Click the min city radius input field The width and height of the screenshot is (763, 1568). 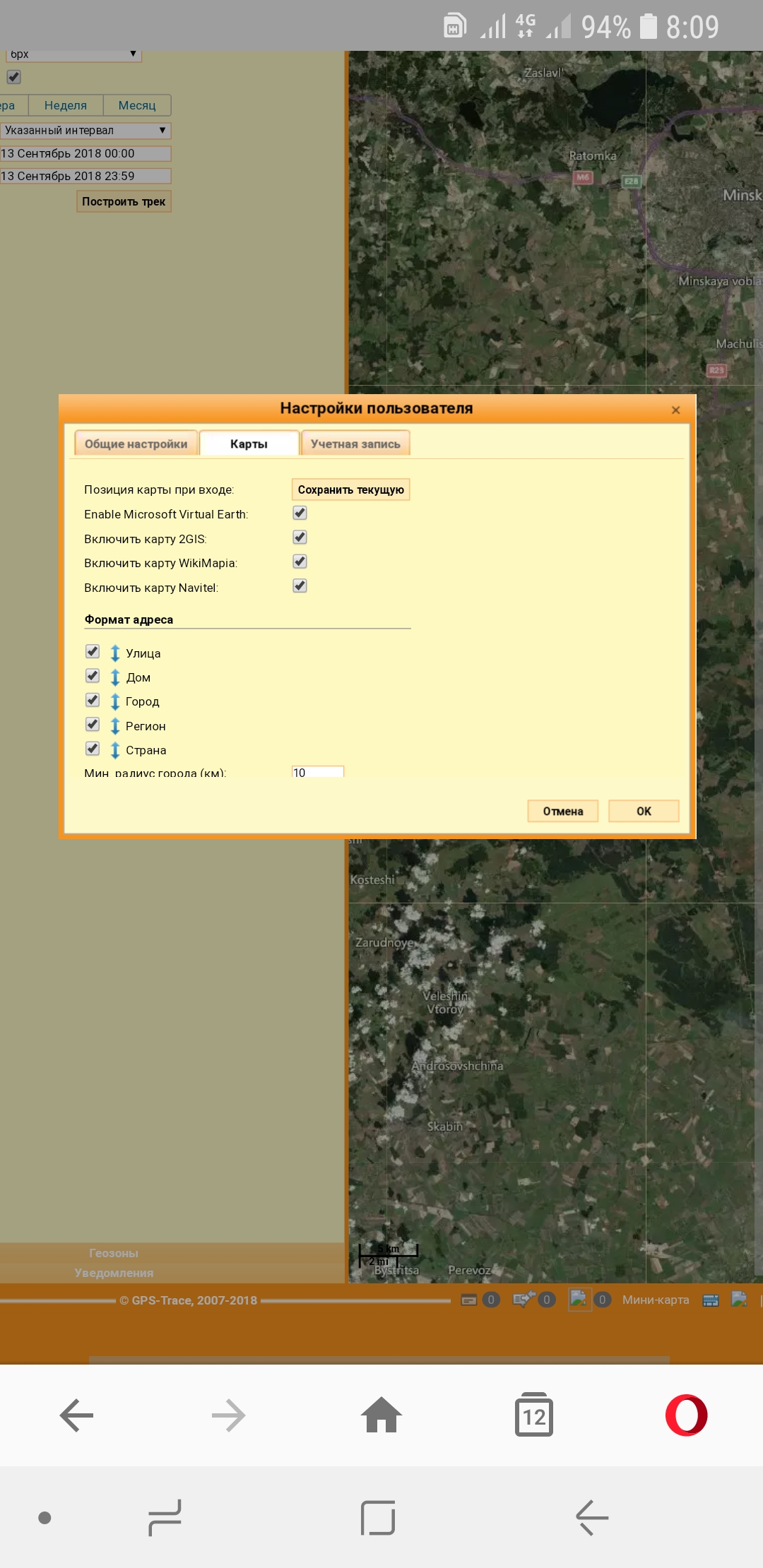[x=318, y=772]
